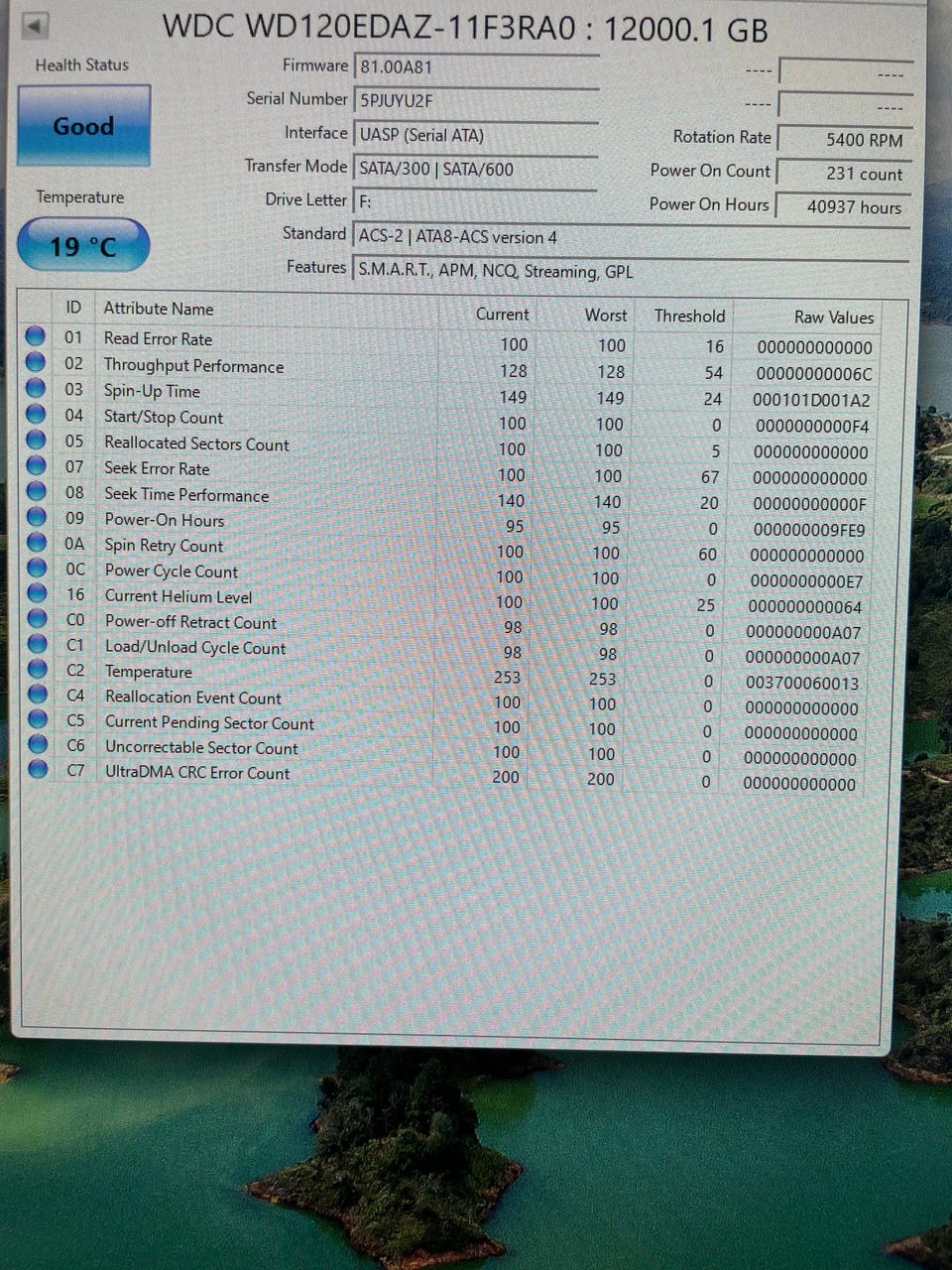Click raw value 000101D001A2
Viewport: 952px width, 1270px height.
pyautogui.click(x=811, y=400)
